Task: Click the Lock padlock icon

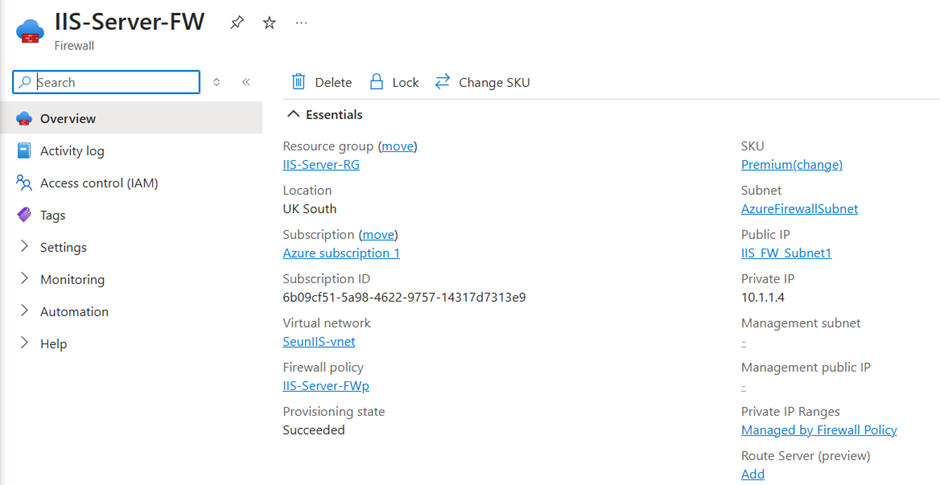Action: [x=377, y=82]
